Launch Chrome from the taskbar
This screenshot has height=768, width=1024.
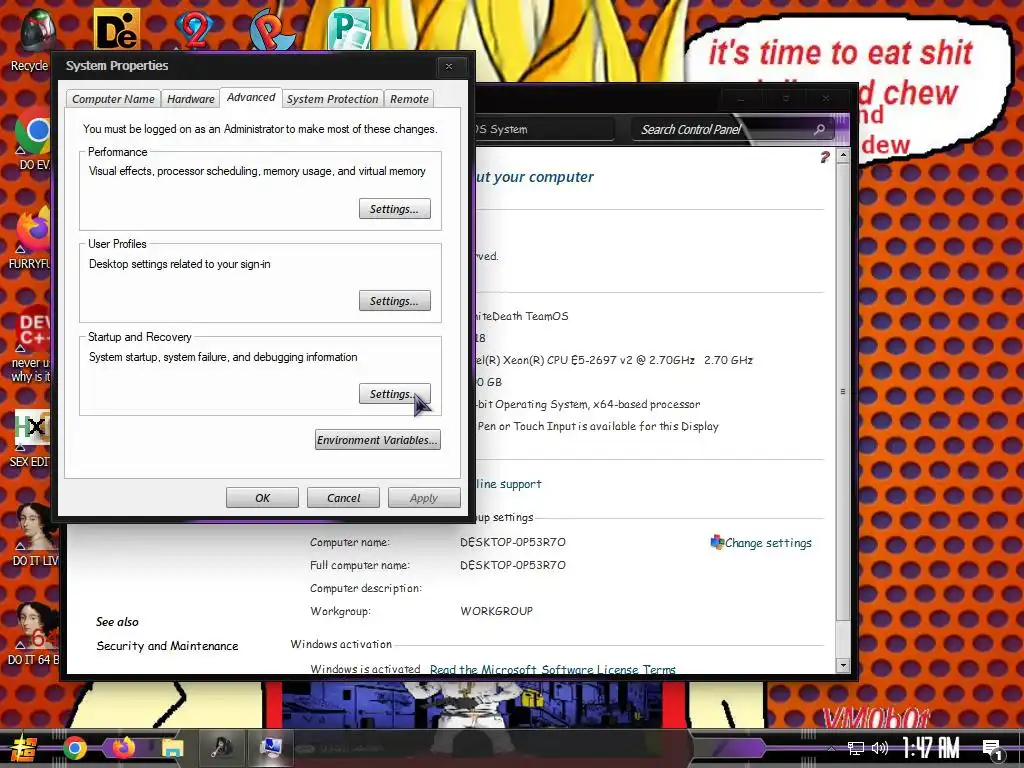[75, 748]
